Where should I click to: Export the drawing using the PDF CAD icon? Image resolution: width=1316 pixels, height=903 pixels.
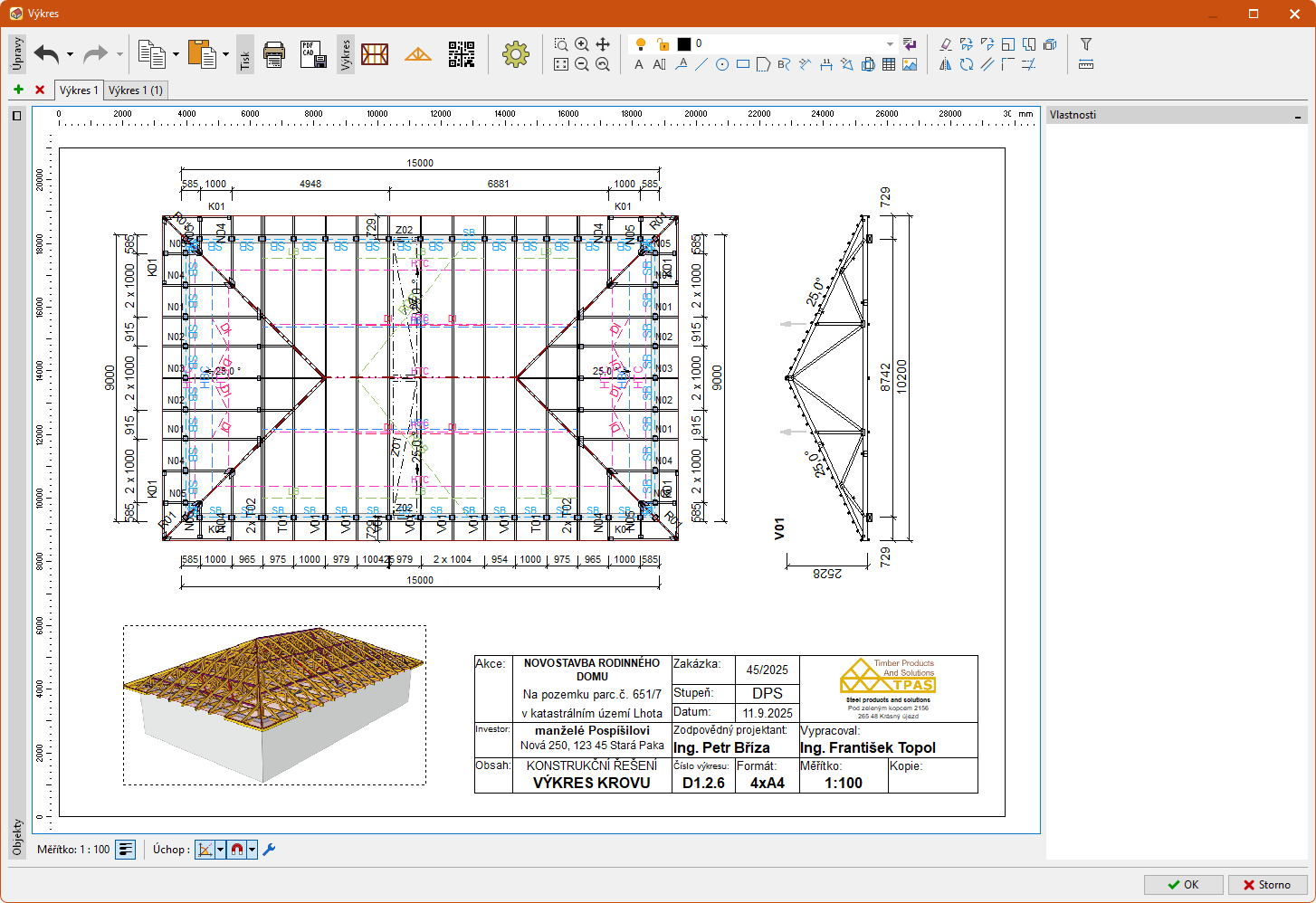click(313, 54)
